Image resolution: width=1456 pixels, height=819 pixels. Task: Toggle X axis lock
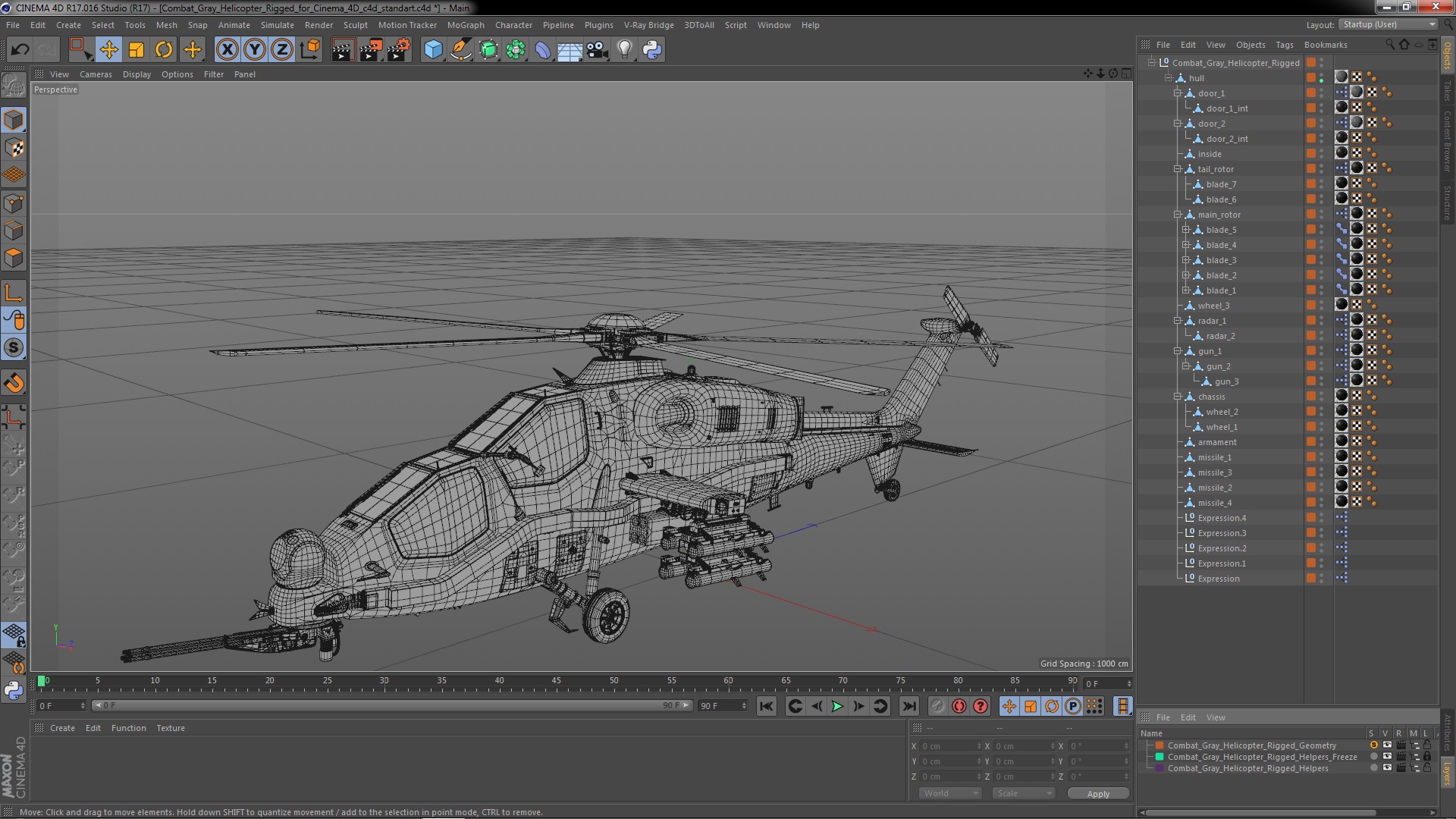(227, 50)
